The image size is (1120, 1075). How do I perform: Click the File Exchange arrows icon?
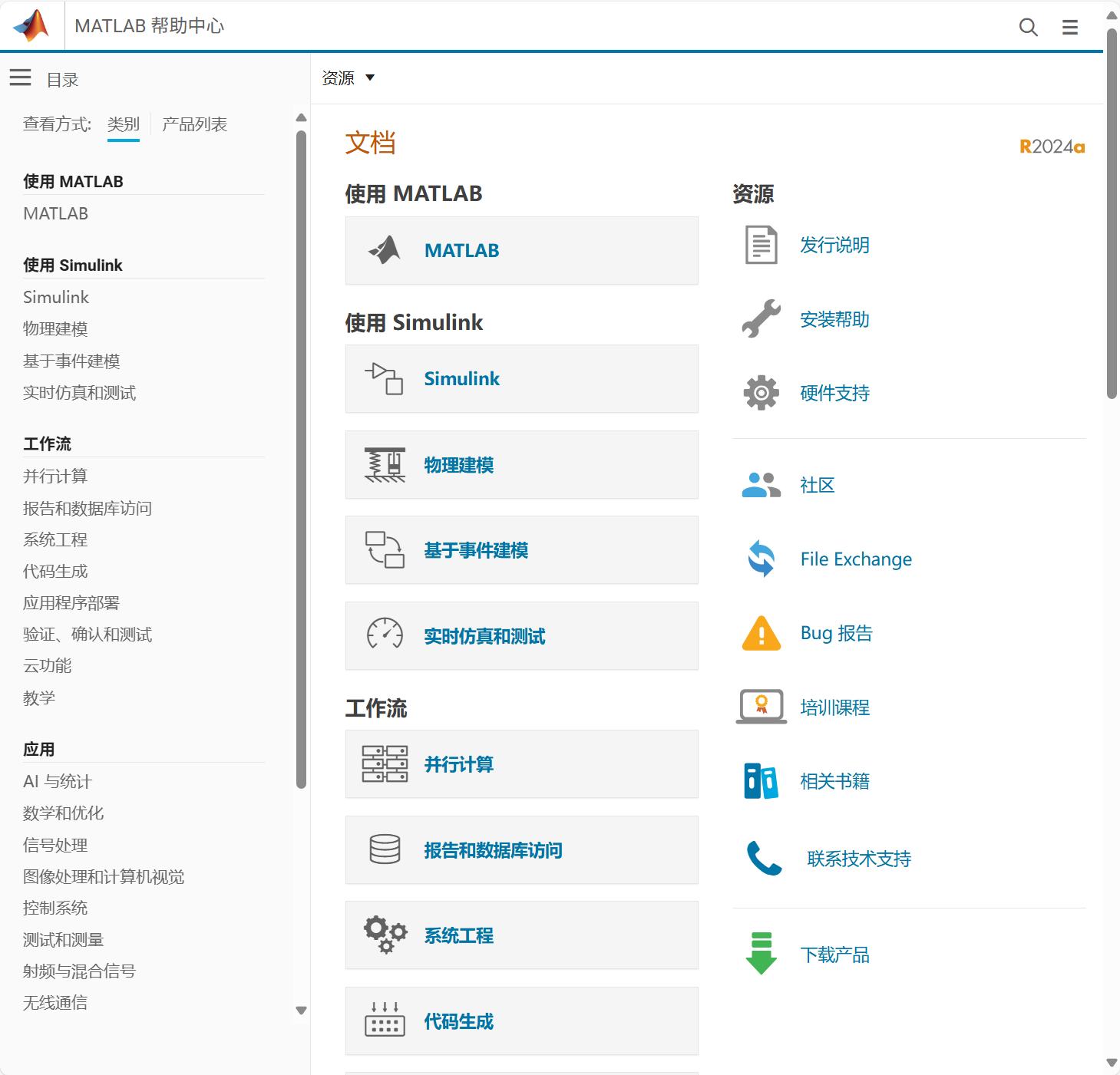(762, 559)
